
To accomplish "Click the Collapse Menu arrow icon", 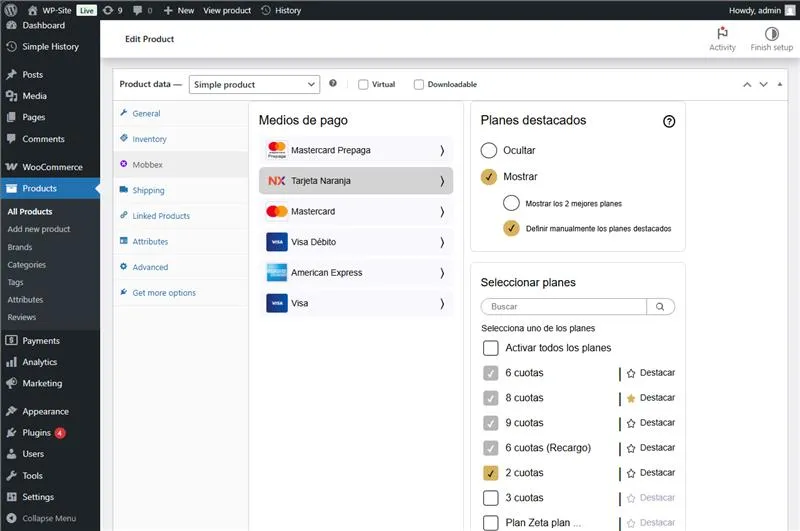I will (11, 518).
